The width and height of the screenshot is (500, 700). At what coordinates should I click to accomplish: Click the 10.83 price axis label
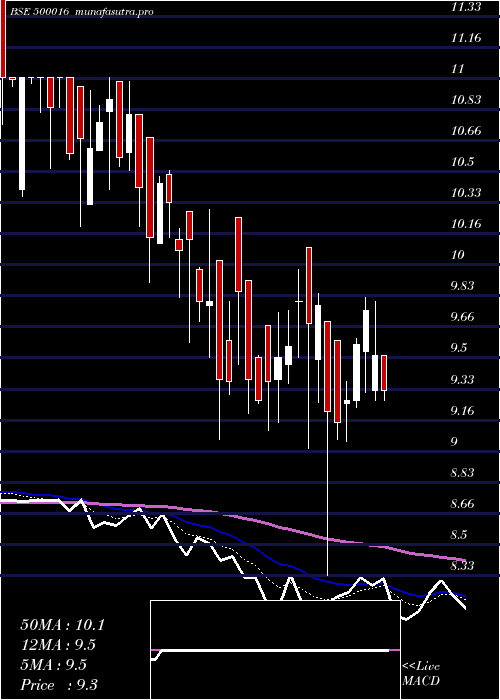[x=466, y=100]
